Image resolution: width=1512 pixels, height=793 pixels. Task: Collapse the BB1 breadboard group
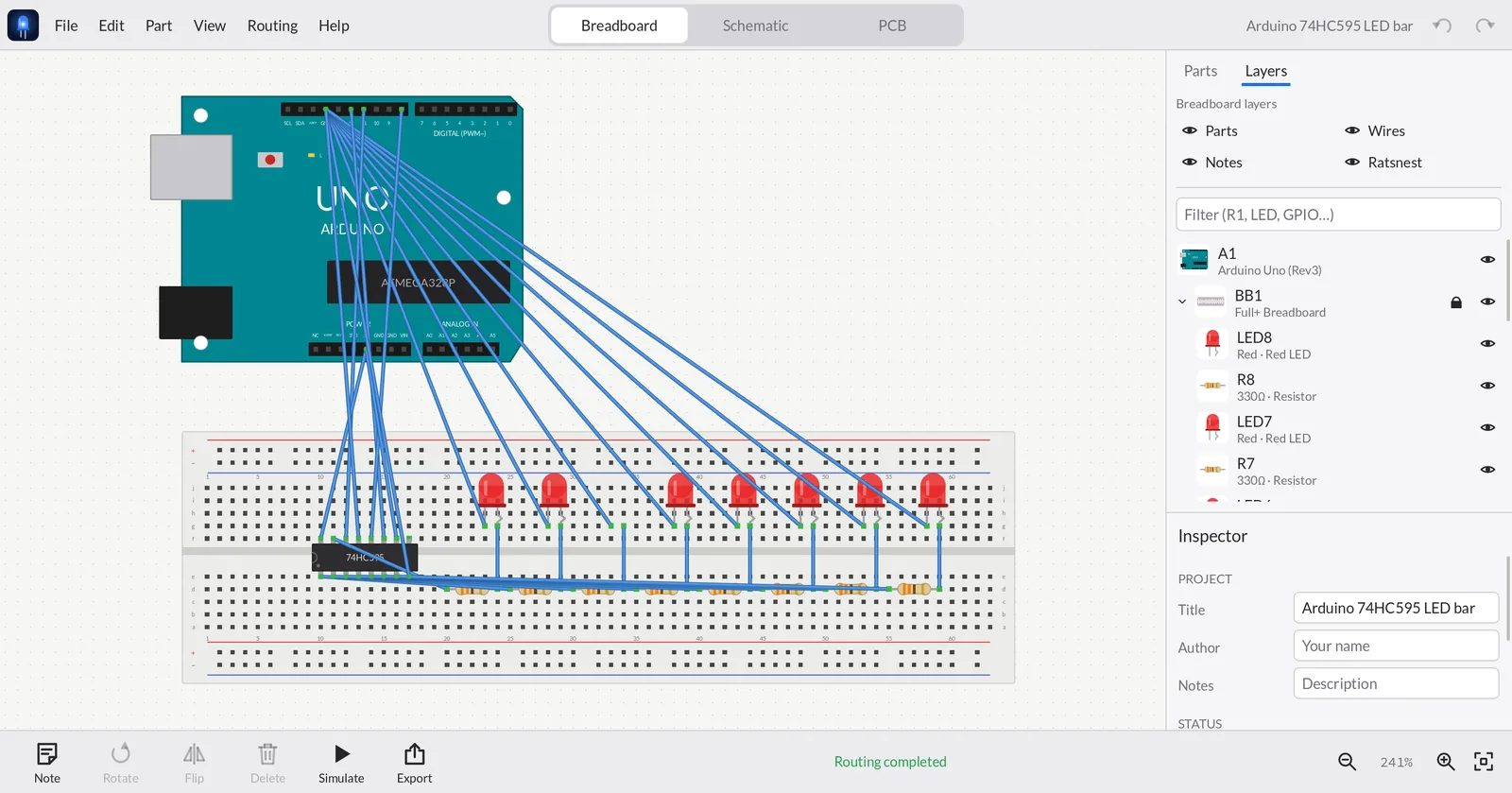(x=1182, y=302)
